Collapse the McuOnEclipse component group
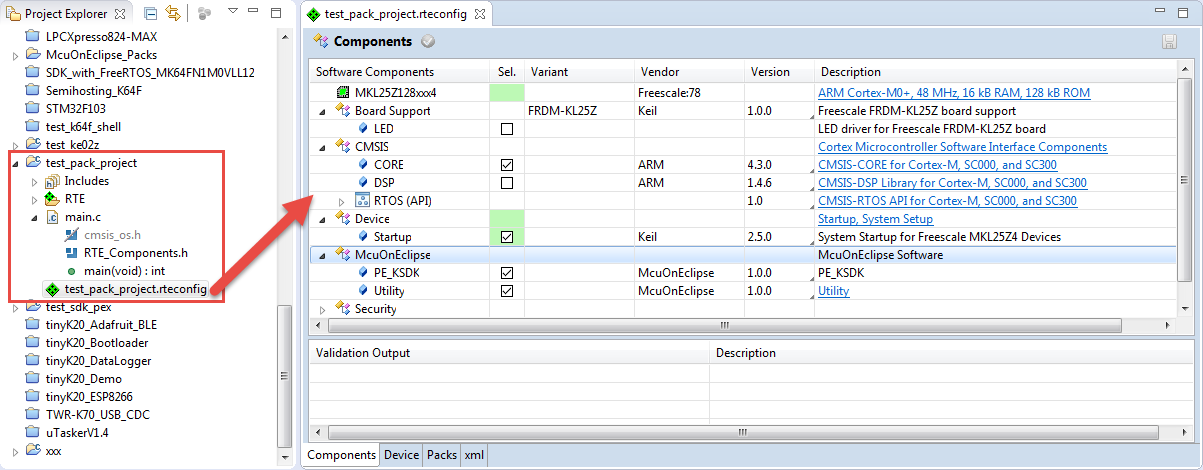Screen dimensions: 1203x470 322,256
